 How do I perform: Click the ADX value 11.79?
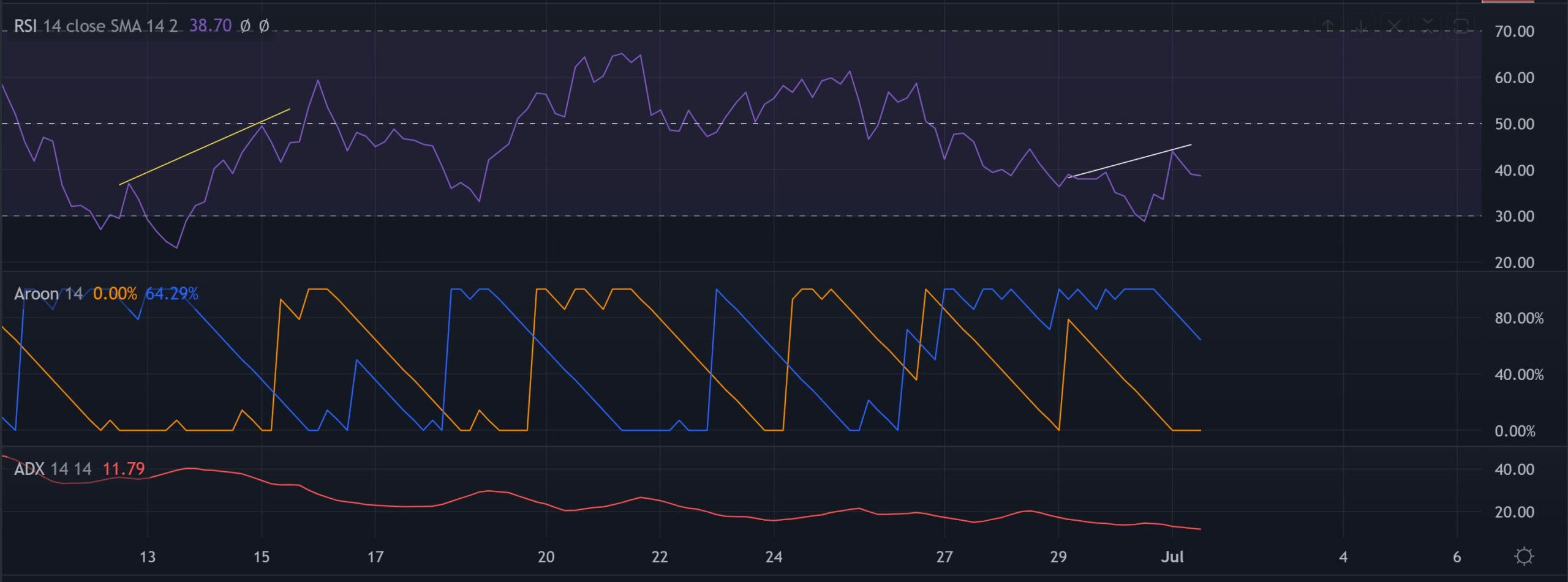click(123, 469)
